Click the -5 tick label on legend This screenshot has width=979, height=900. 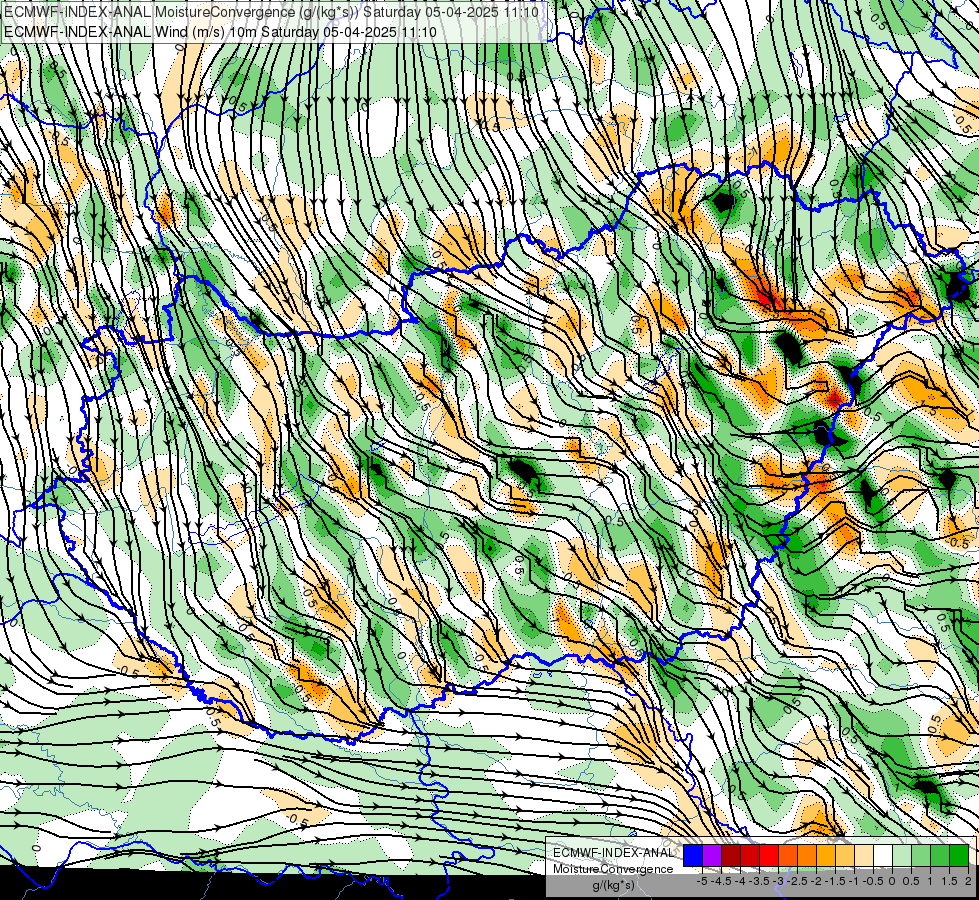[702, 881]
